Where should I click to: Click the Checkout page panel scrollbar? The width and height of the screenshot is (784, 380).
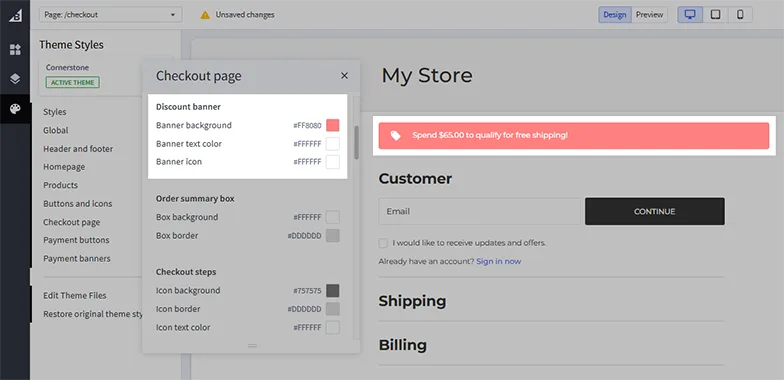[x=356, y=142]
